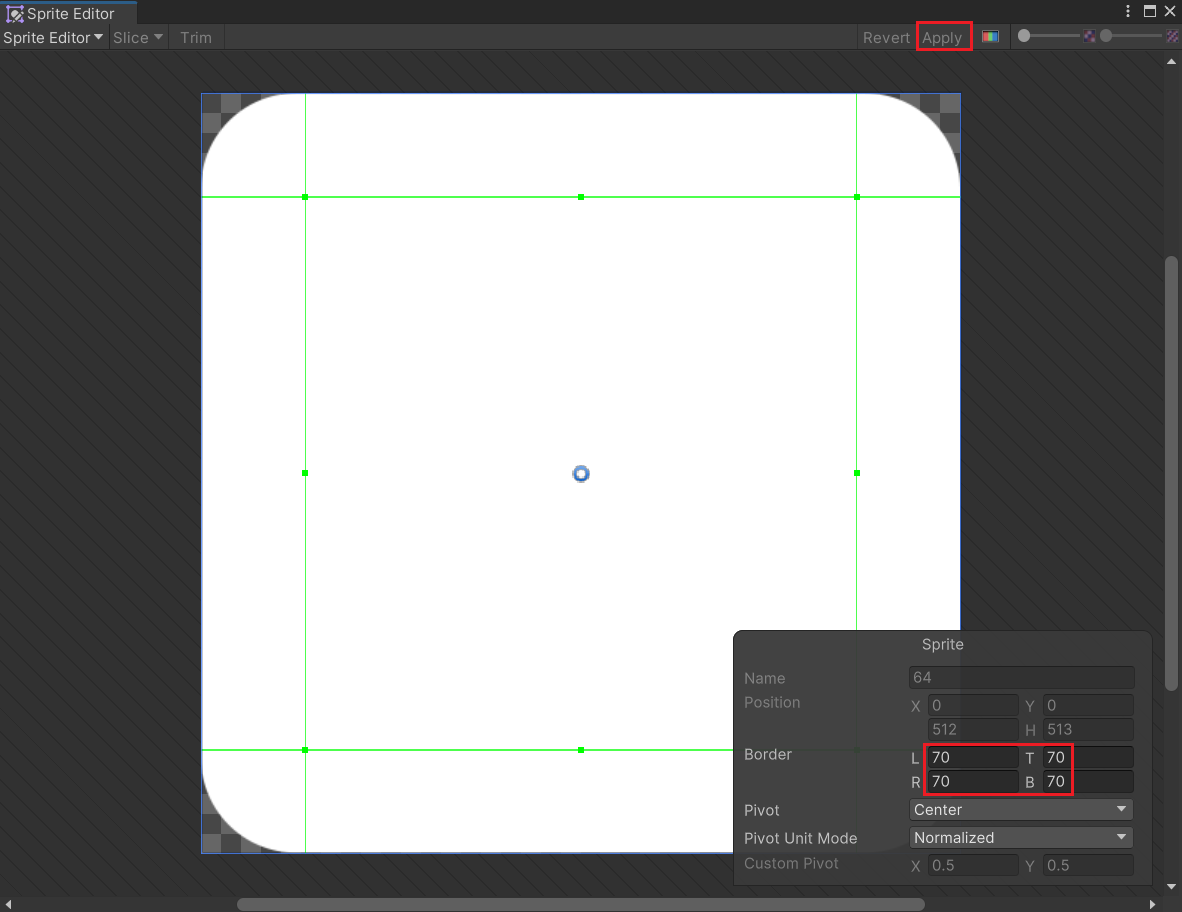Close the Sprite Editor window
The width and height of the screenshot is (1182, 912).
coord(1170,11)
